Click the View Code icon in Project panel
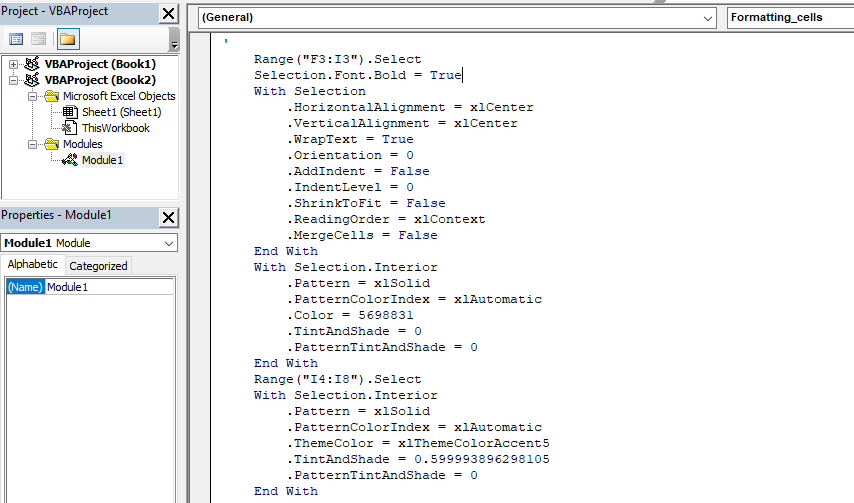The image size is (854, 503). pyautogui.click(x=16, y=39)
